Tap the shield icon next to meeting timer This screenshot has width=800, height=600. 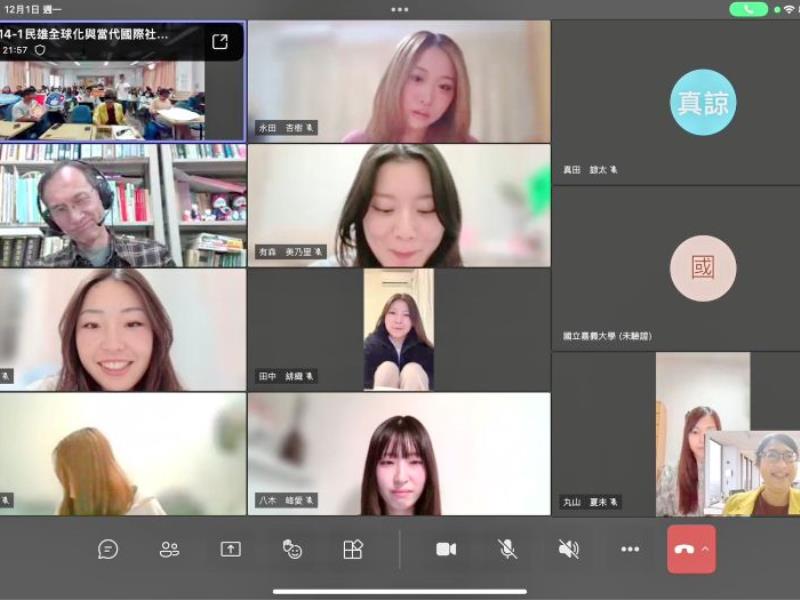(x=40, y=49)
